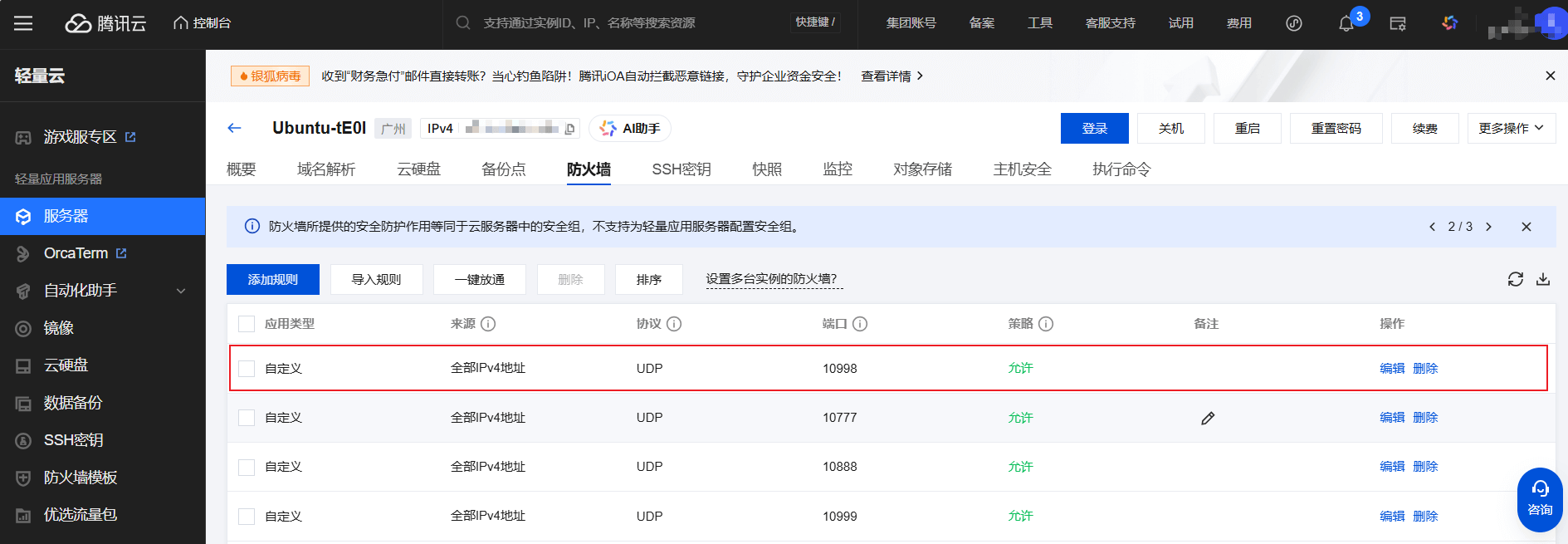Check the port 10888 rule checkbox
Screen dimensions: 1568x544
247,467
